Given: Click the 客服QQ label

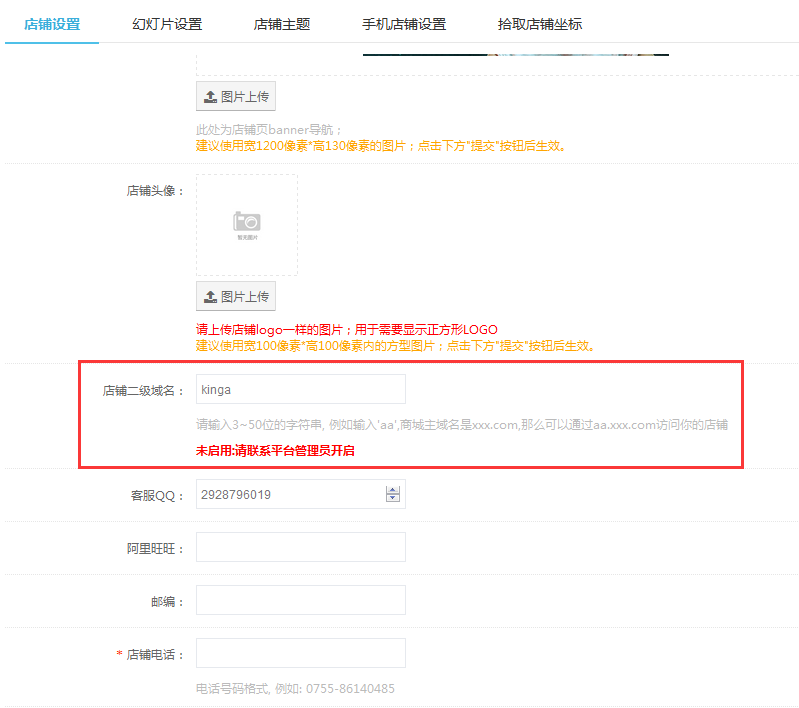Looking at the screenshot, I should pos(157,496).
